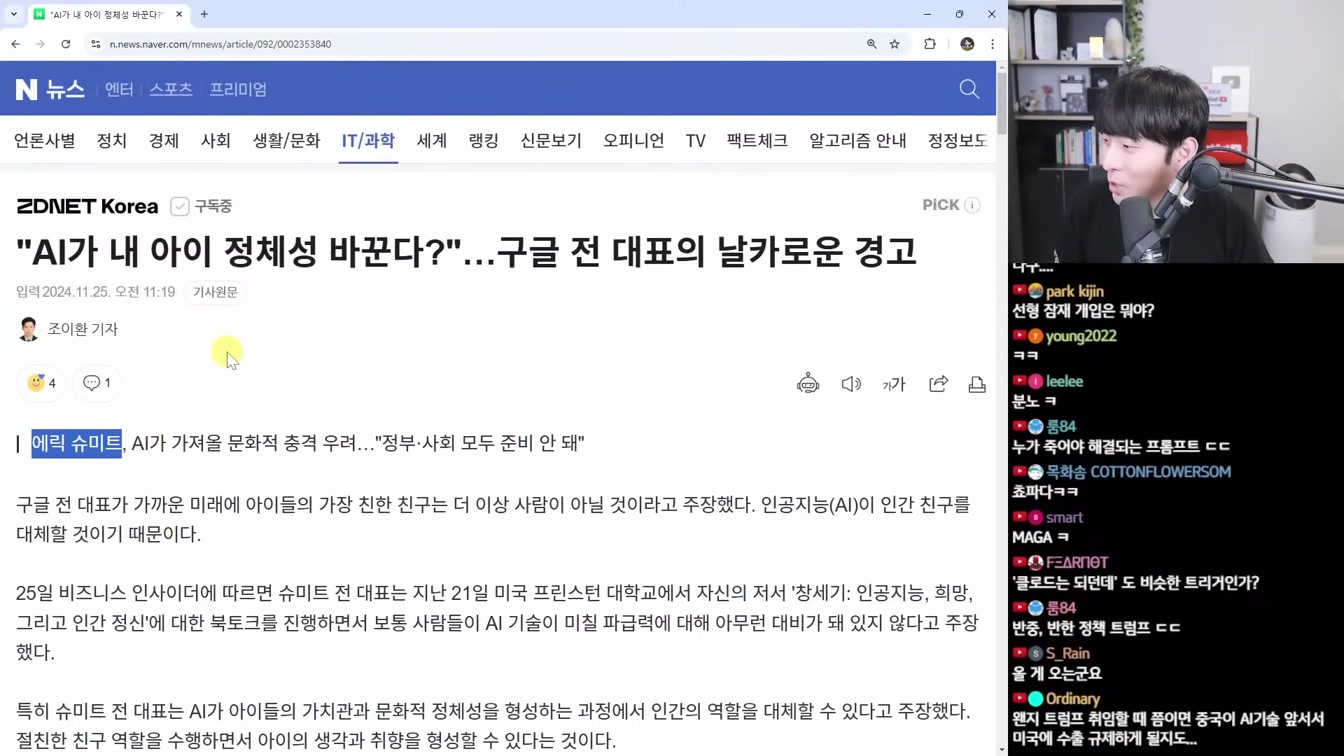Open the 정치 section
Image resolution: width=1344 pixels, height=756 pixels.
112,141
